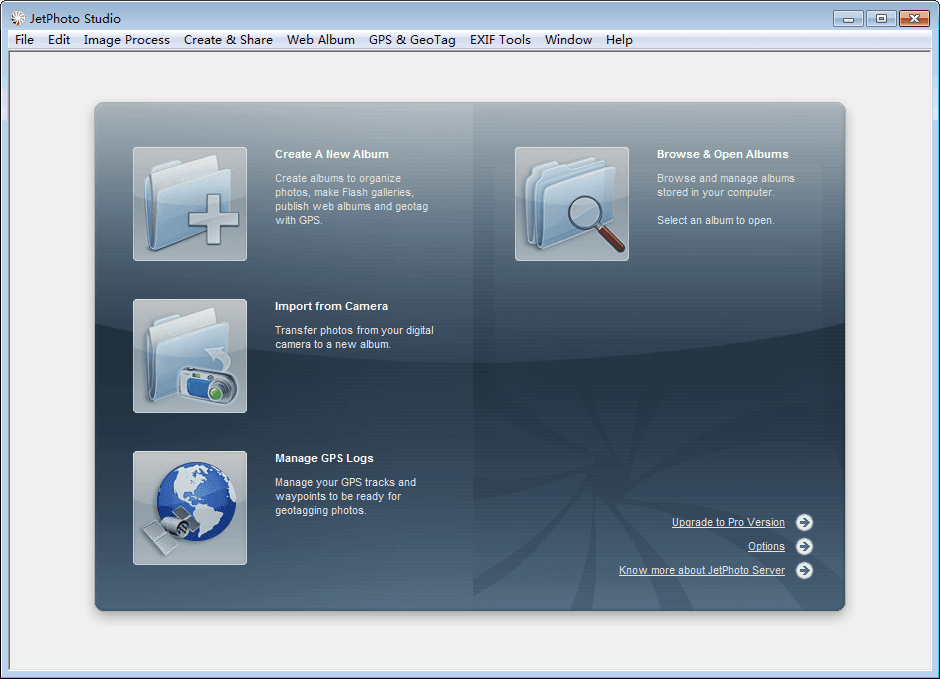Open the Edit menu
Image resolution: width=940 pixels, height=679 pixels.
pyautogui.click(x=59, y=40)
